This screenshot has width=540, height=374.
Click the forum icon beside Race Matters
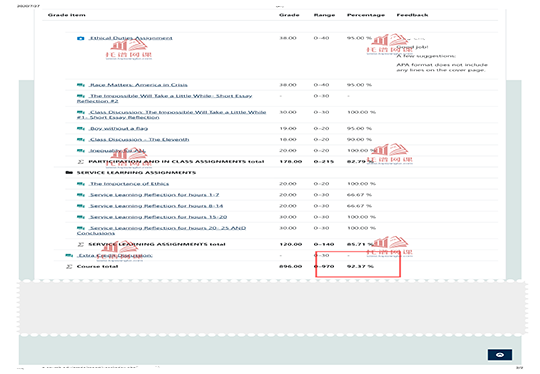coord(81,85)
